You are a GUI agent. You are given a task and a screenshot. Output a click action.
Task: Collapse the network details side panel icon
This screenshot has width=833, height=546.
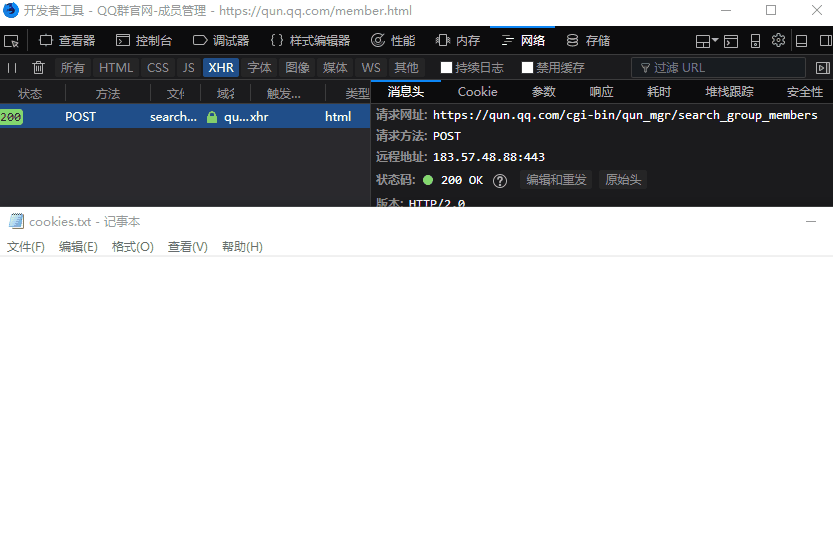pyautogui.click(x=822, y=68)
